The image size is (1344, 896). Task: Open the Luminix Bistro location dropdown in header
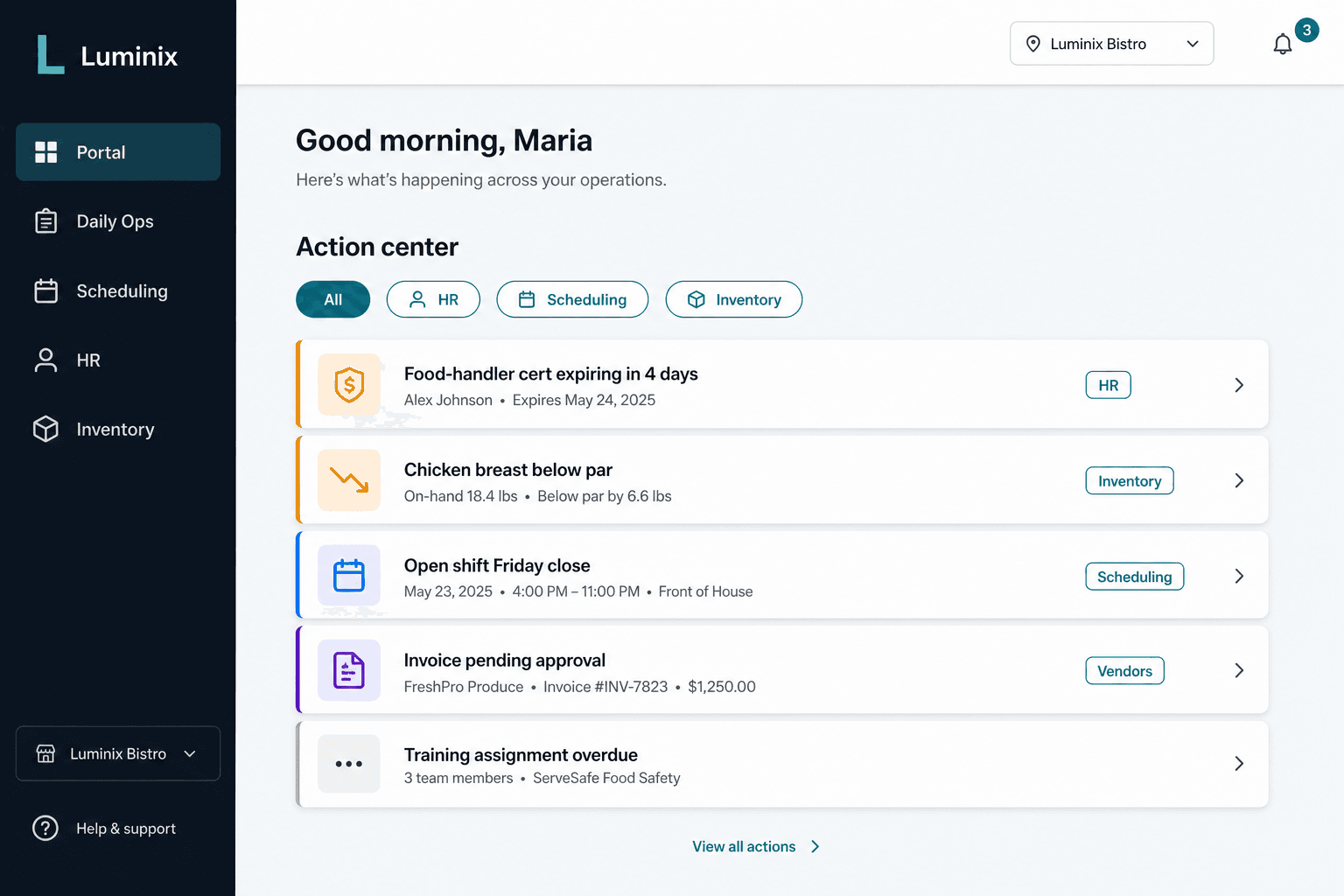point(1111,44)
